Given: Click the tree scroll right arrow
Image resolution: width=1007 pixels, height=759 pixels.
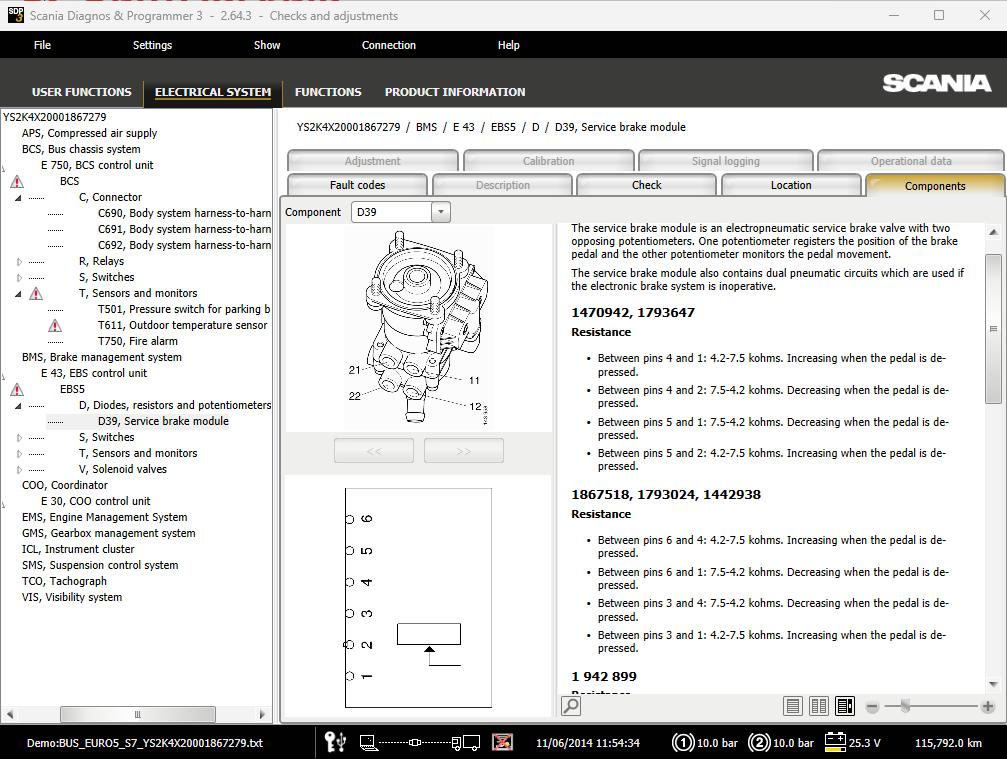Looking at the screenshot, I should point(262,714).
